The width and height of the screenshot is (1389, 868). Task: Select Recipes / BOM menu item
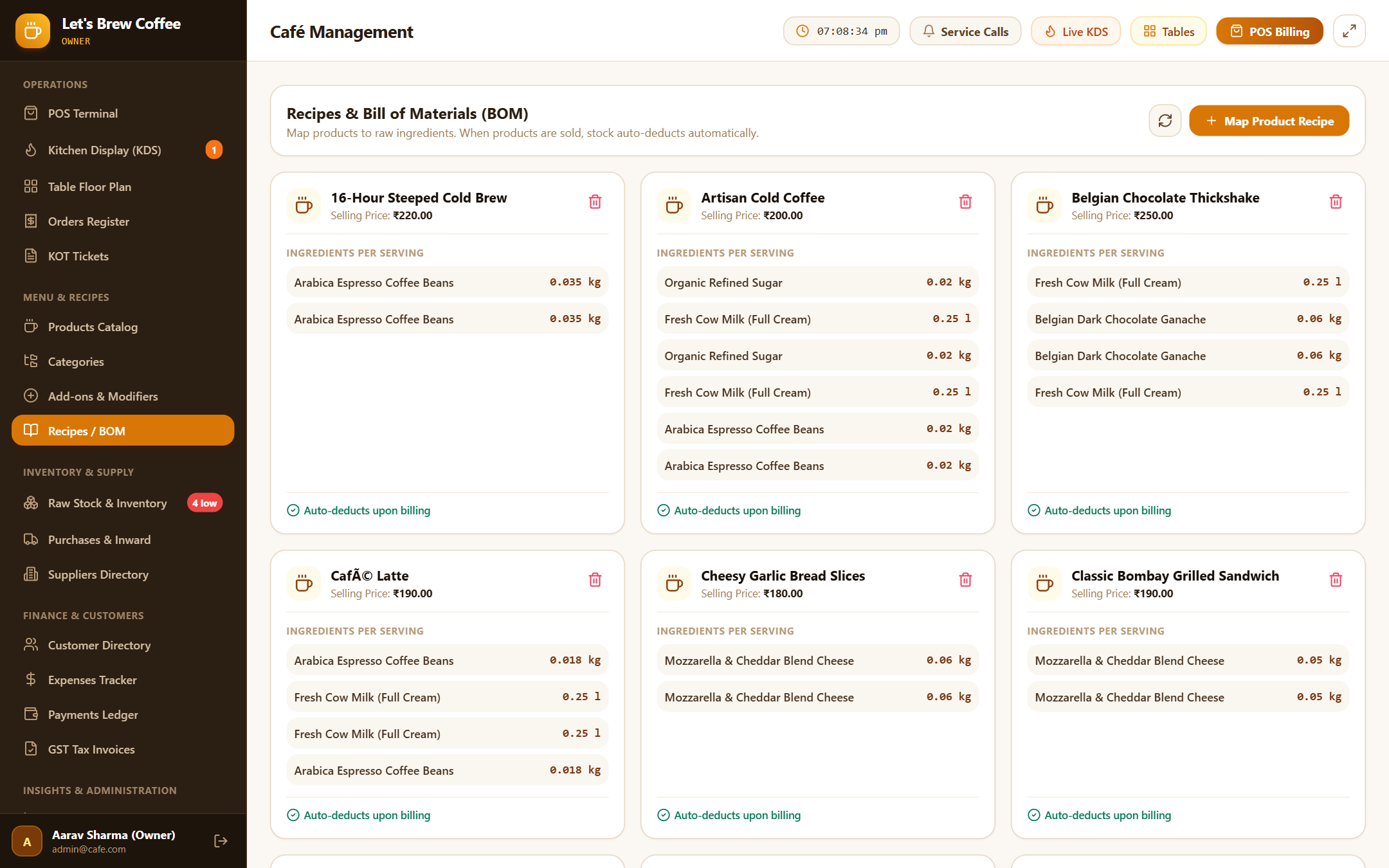coord(123,430)
